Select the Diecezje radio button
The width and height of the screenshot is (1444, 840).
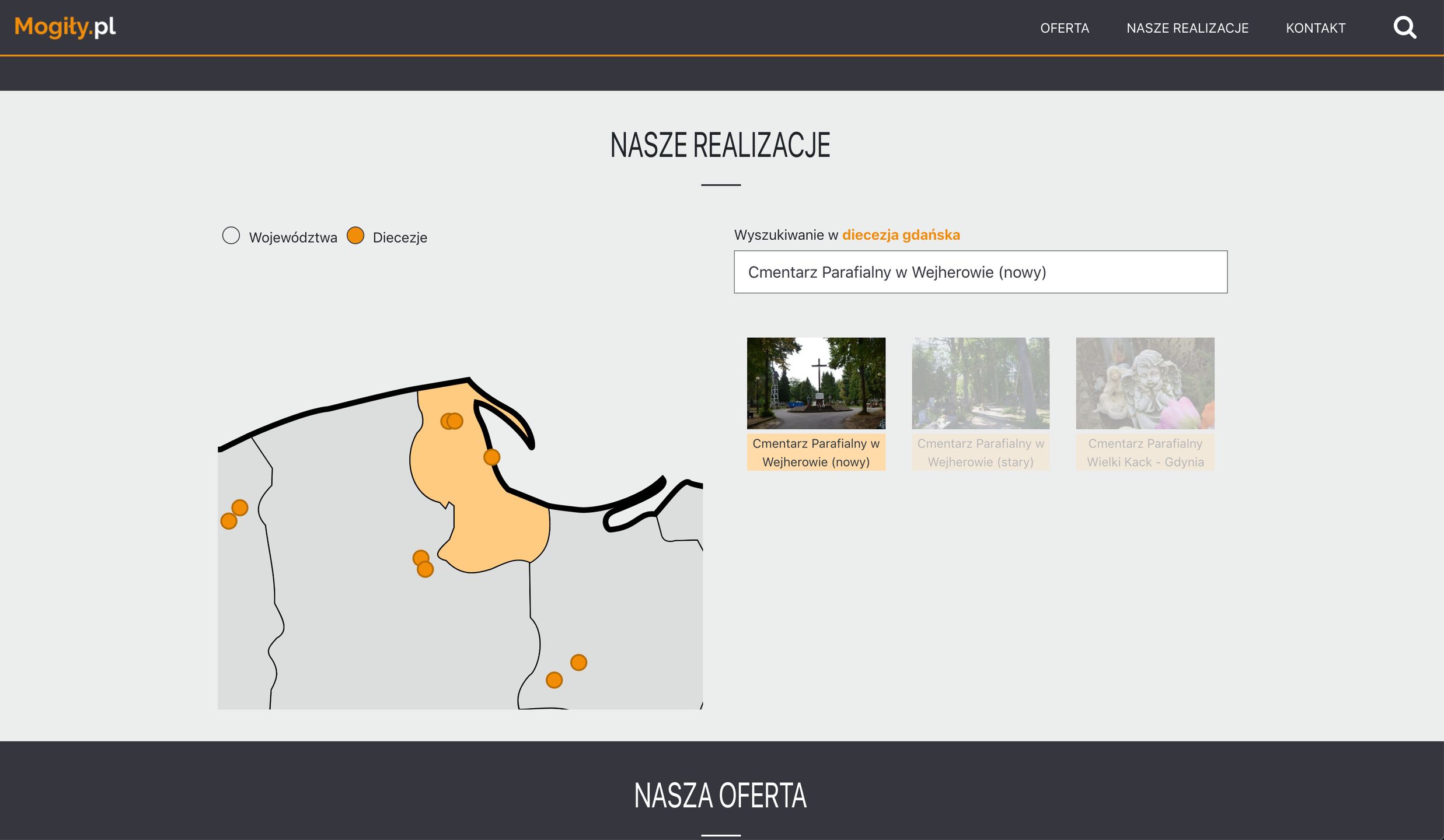click(355, 236)
